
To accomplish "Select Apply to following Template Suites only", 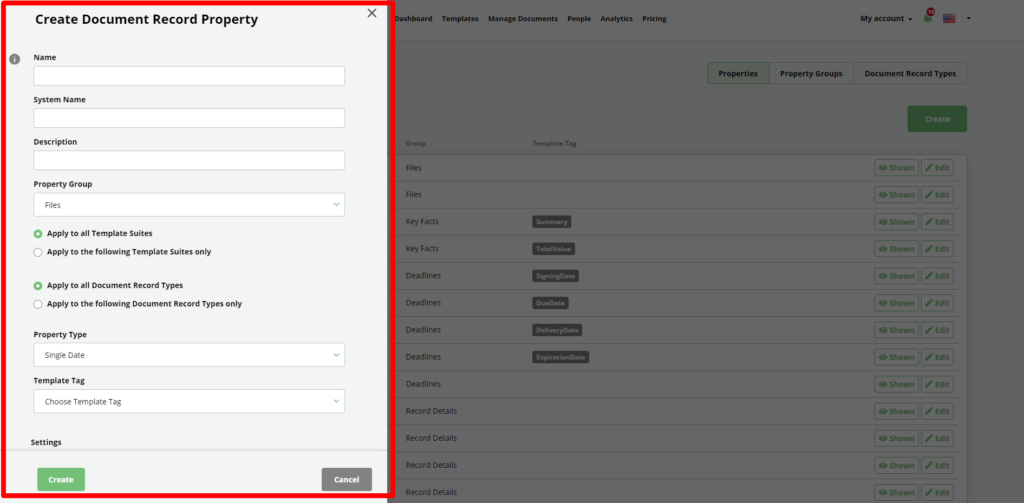I will click(x=38, y=252).
